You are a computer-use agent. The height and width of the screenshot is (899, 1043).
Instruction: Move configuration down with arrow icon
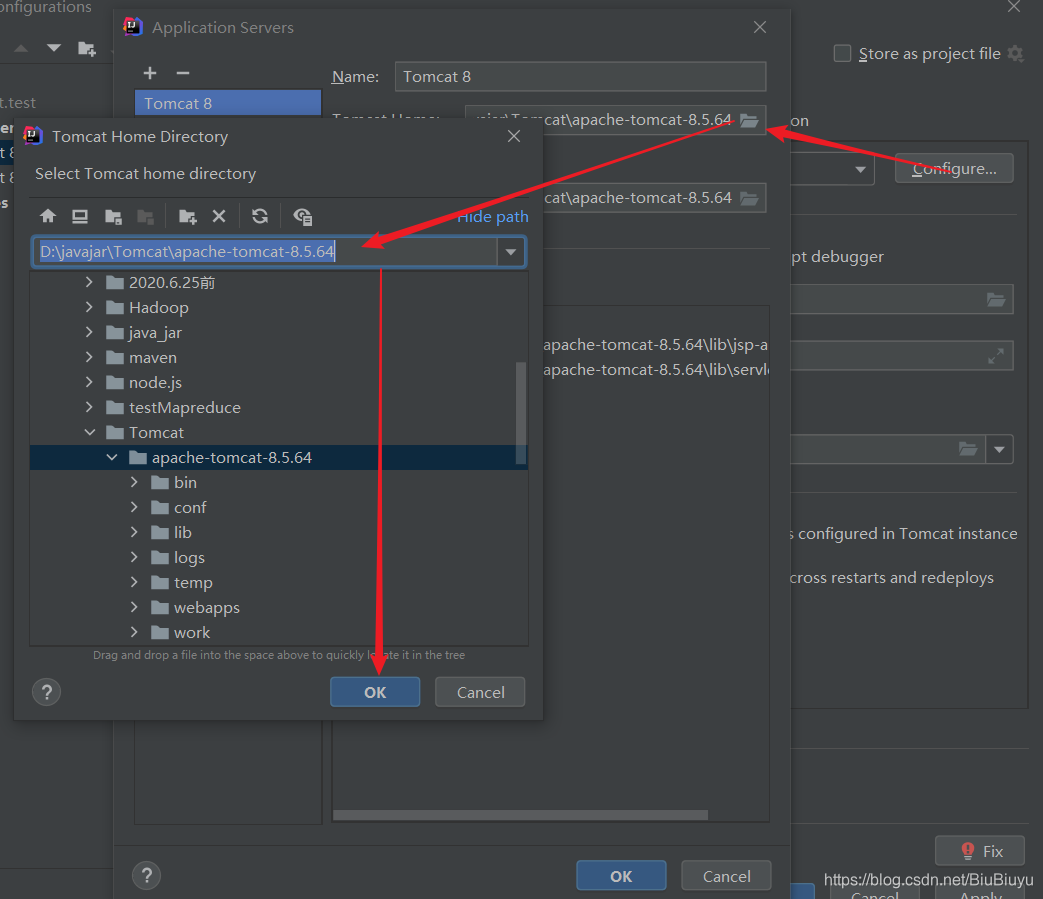point(54,48)
